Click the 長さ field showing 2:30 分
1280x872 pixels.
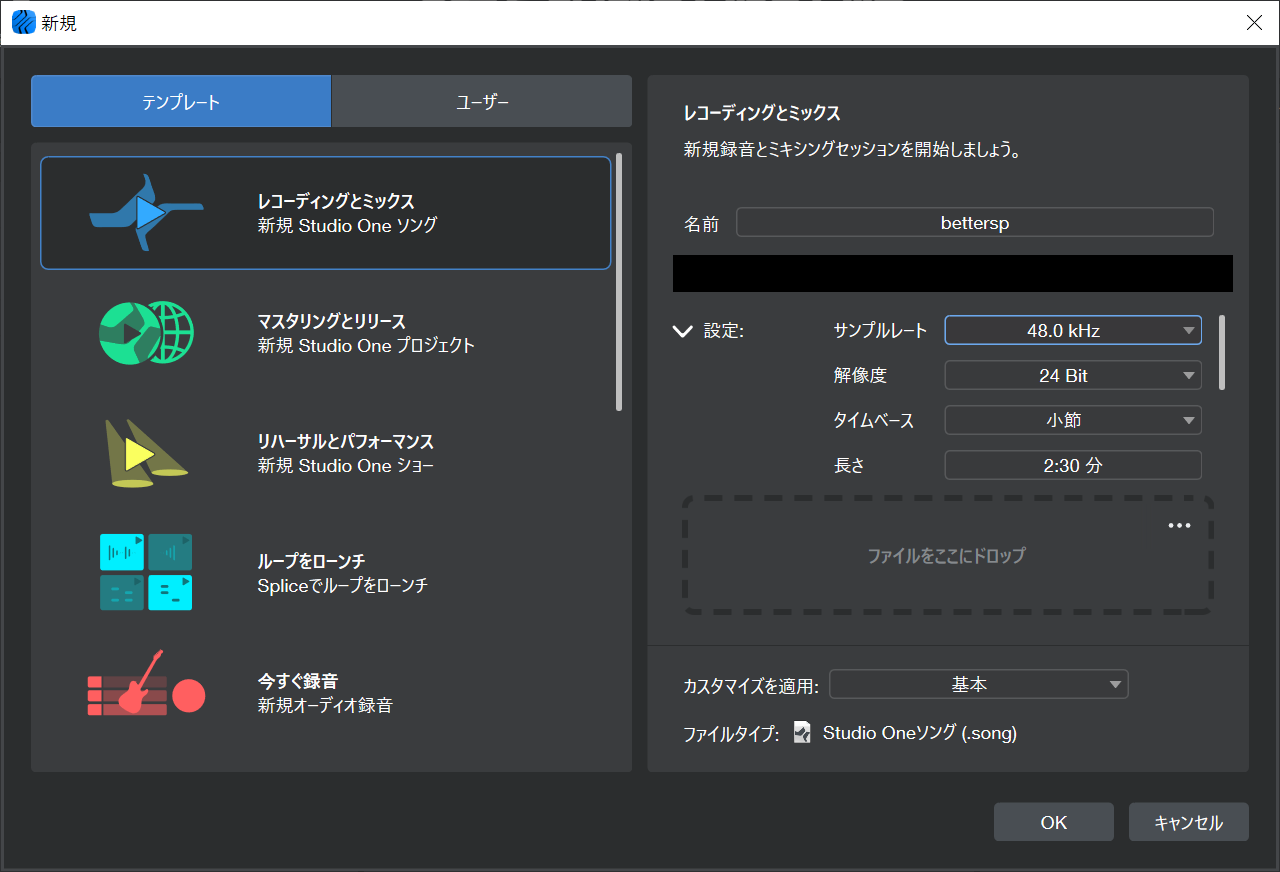tap(1073, 465)
